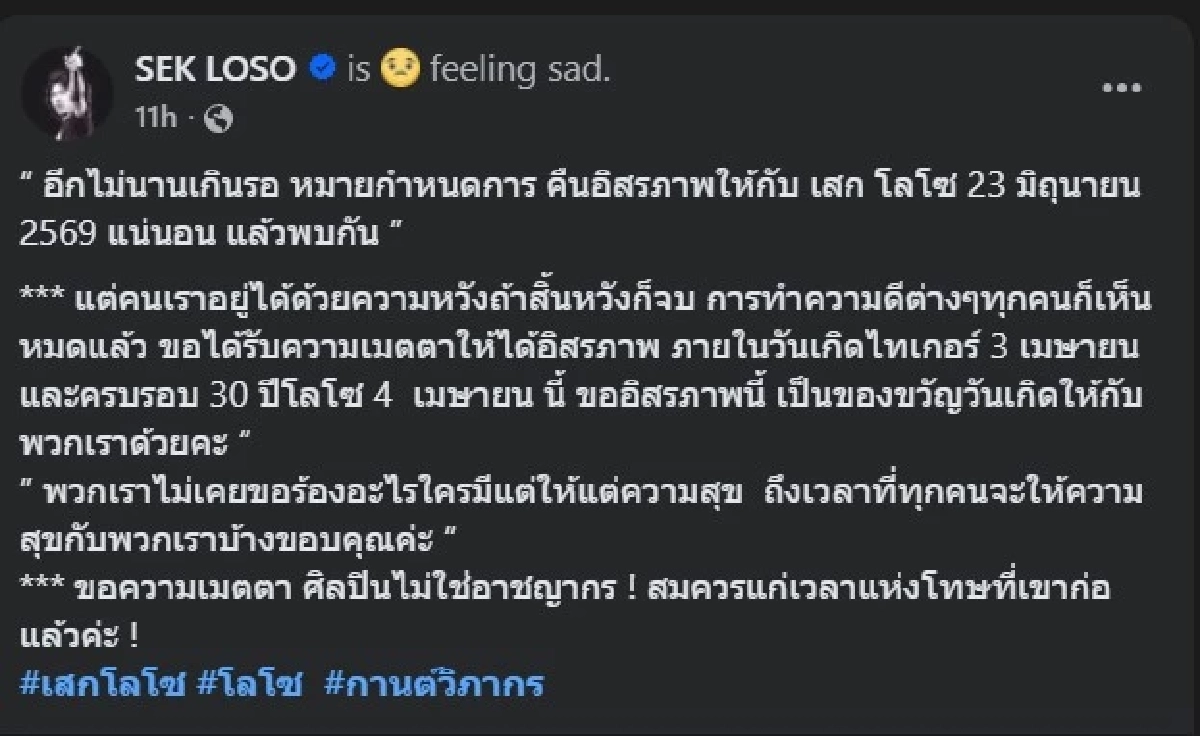The height and width of the screenshot is (736, 1200).
Task: Select the verified badge beside SEK LOSO
Action: pyautogui.click(x=320, y=66)
